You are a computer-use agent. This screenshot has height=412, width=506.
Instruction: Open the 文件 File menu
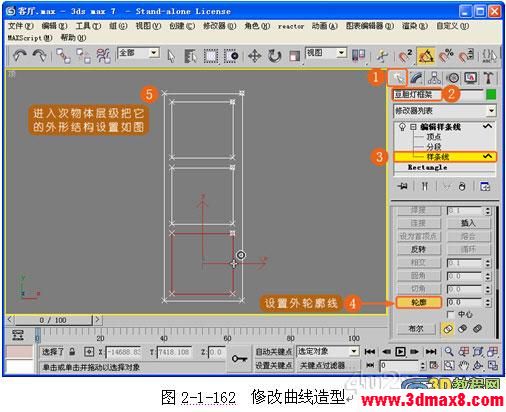click(x=20, y=26)
